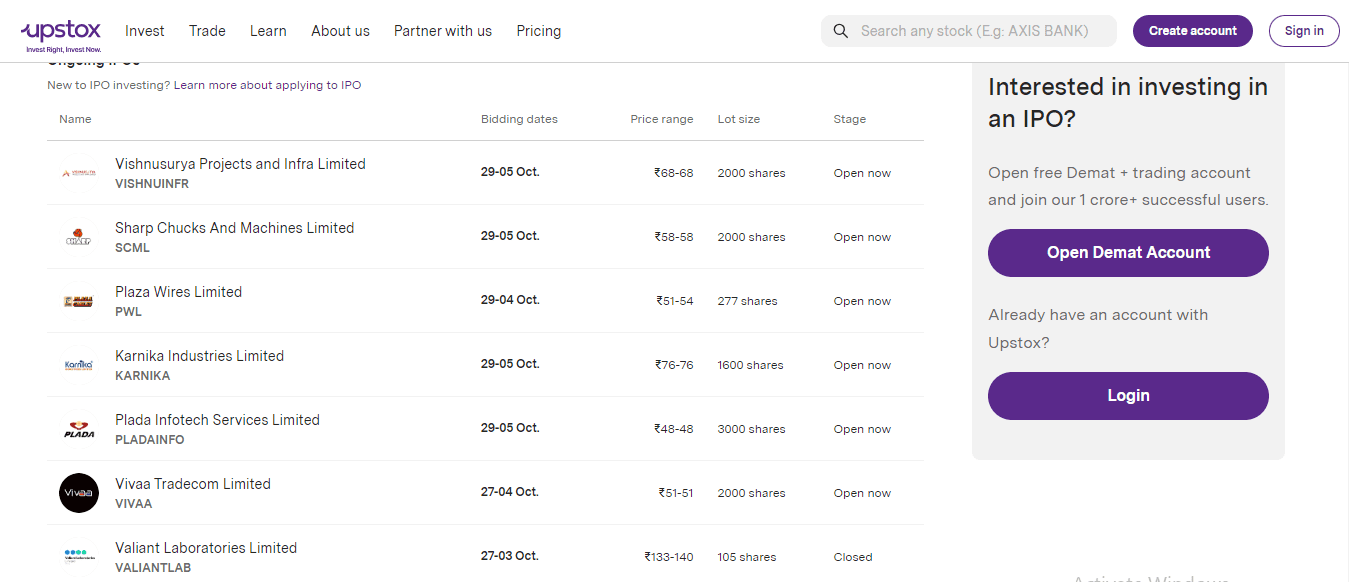Click the search magnifier icon
This screenshot has width=1349, height=582.
click(841, 31)
